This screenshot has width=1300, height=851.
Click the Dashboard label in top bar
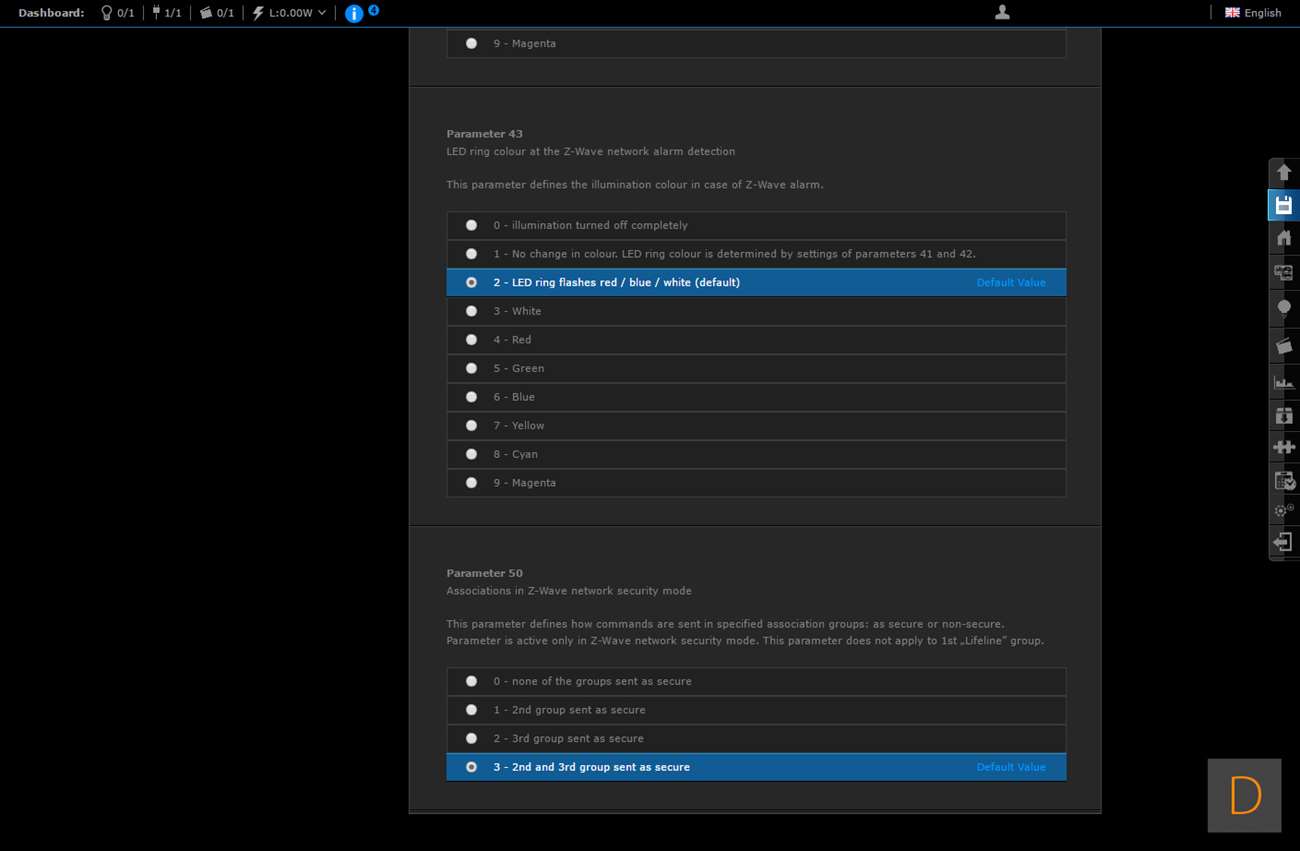[51, 13]
